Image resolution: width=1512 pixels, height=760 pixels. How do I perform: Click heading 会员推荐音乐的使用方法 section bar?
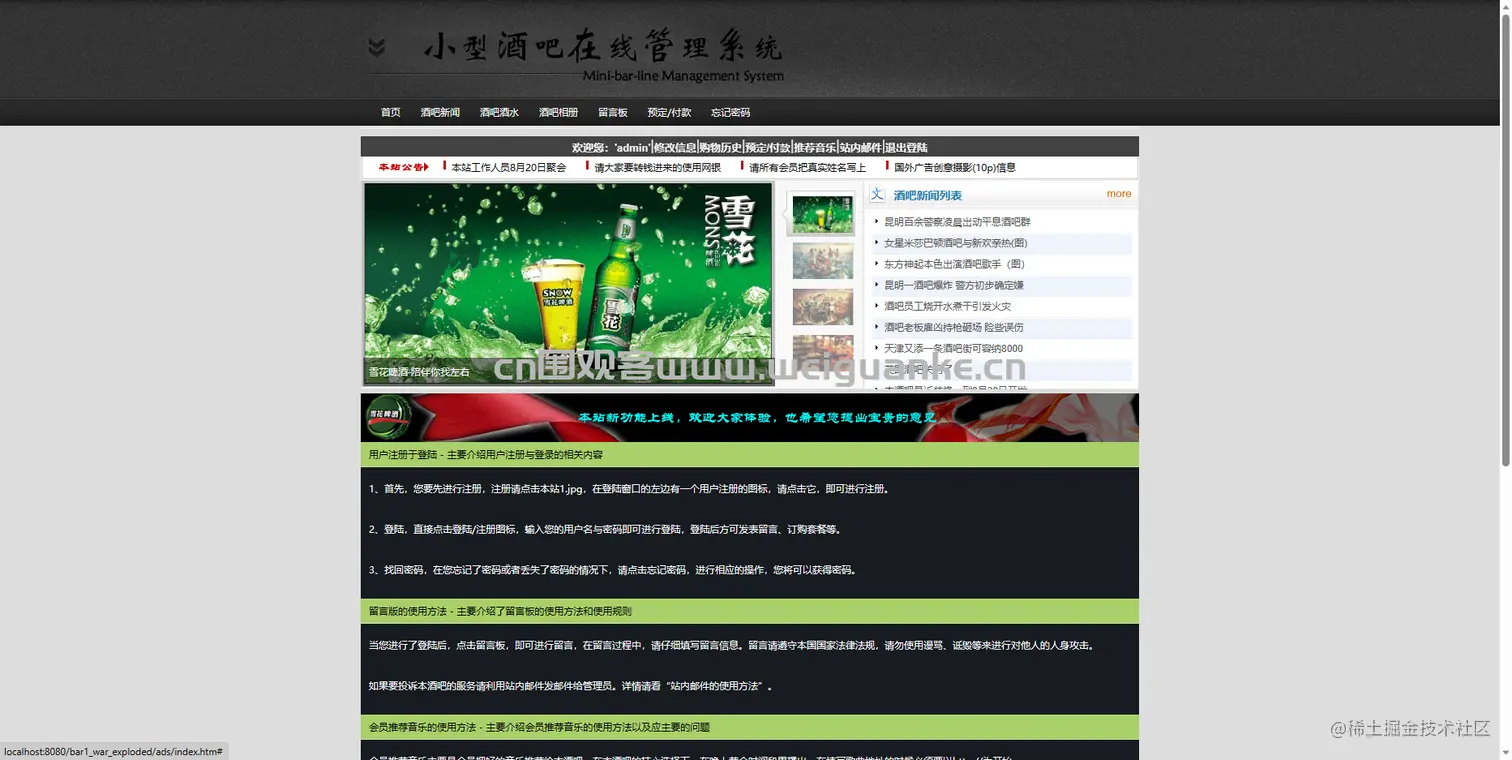point(750,727)
